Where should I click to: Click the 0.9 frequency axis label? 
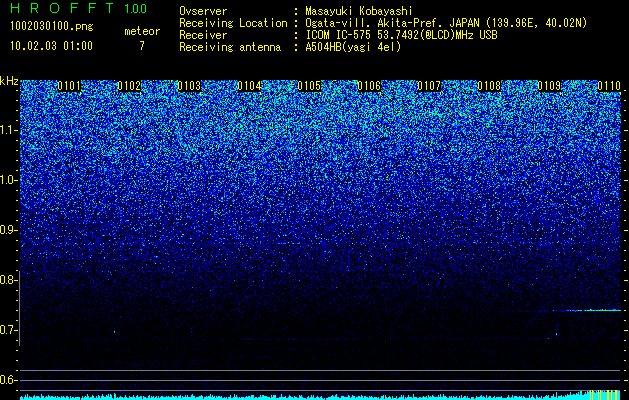pyautogui.click(x=7, y=230)
